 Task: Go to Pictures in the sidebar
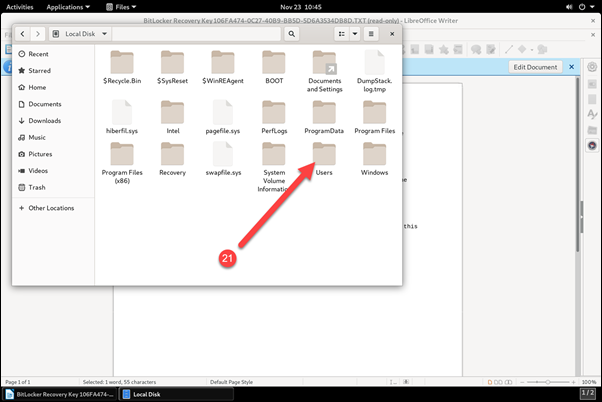[x=53, y=154]
